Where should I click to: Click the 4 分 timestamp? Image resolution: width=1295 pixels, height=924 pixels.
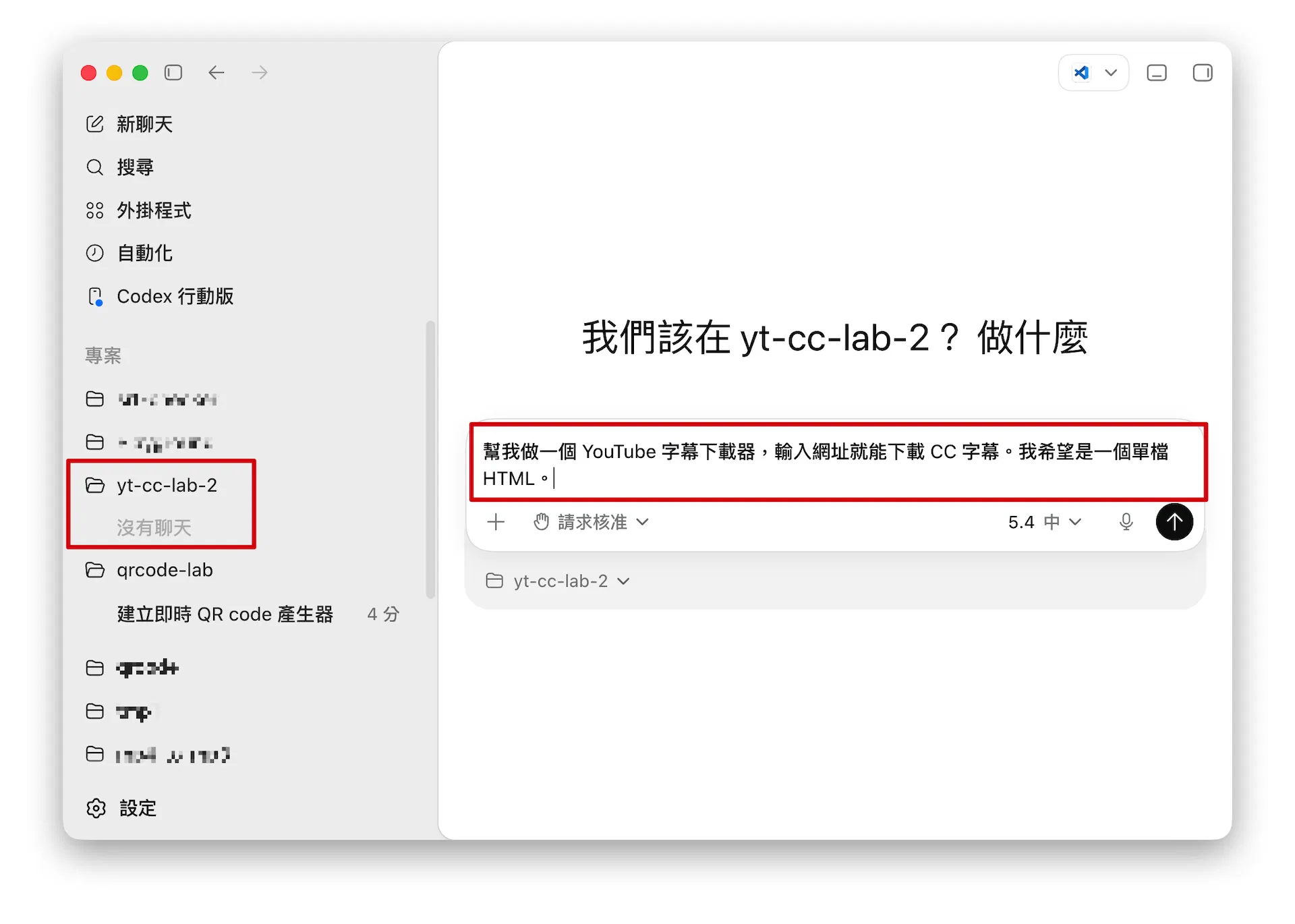(x=383, y=614)
